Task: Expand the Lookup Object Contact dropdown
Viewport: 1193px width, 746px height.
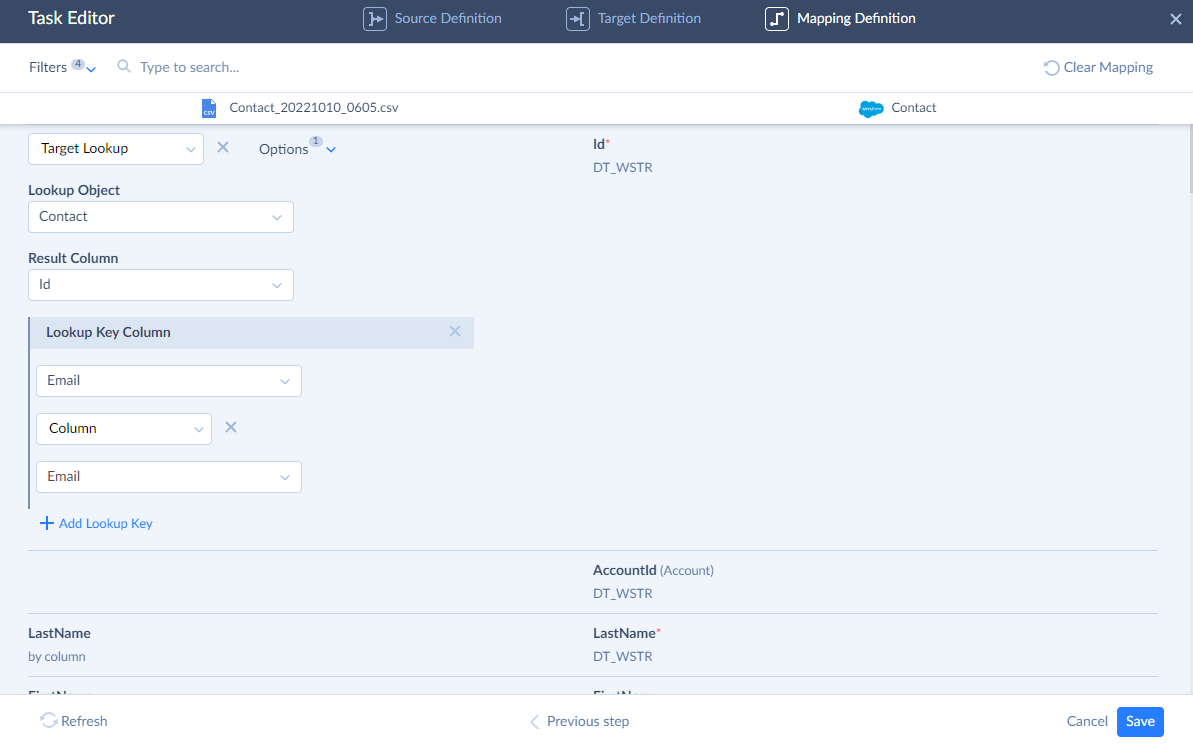Action: coord(161,217)
